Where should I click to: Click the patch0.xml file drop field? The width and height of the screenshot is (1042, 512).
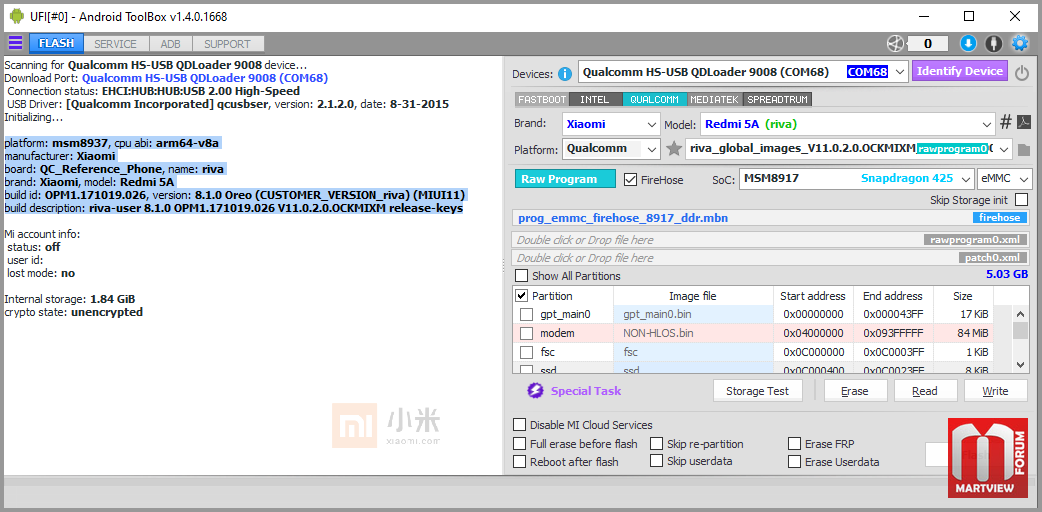click(771, 258)
